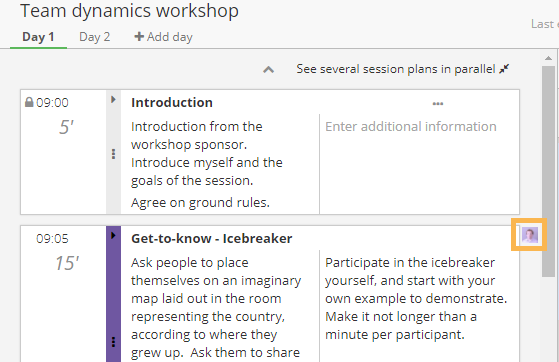Click the parallel view arrows icon
Screen dimensions: 559x362
(504, 69)
